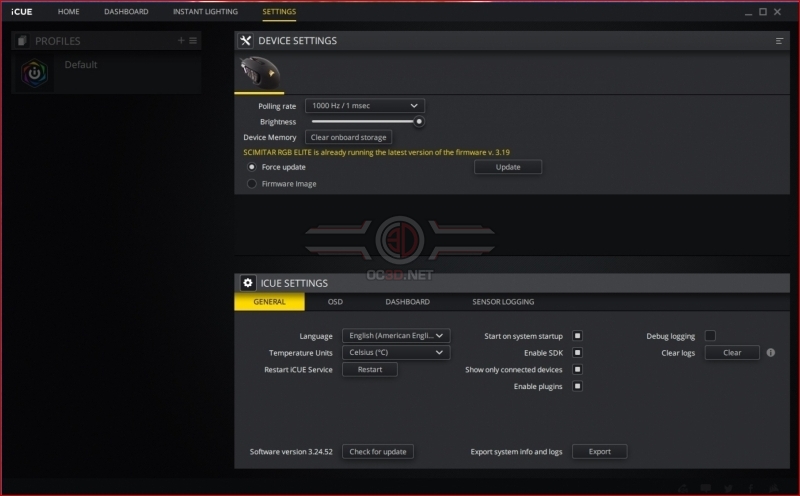This screenshot has height=496, width=800.
Task: Open the Dashboard top menu
Action: pyautogui.click(x=126, y=11)
